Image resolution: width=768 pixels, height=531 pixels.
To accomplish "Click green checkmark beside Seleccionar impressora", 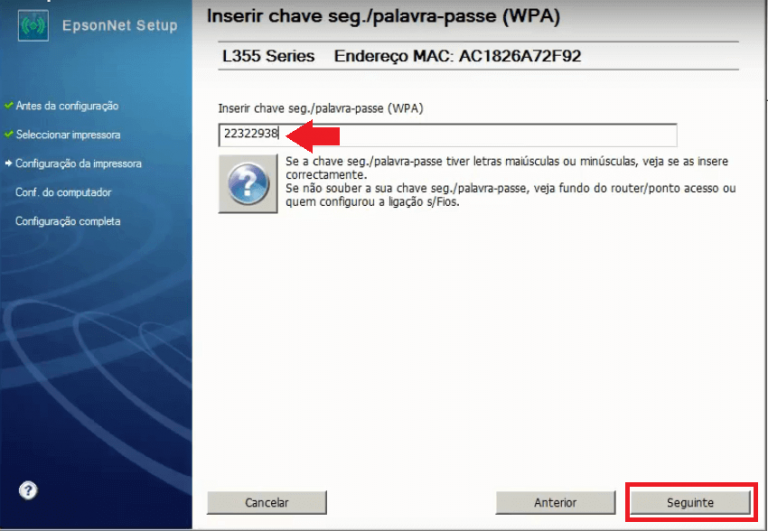I will tap(8, 134).
